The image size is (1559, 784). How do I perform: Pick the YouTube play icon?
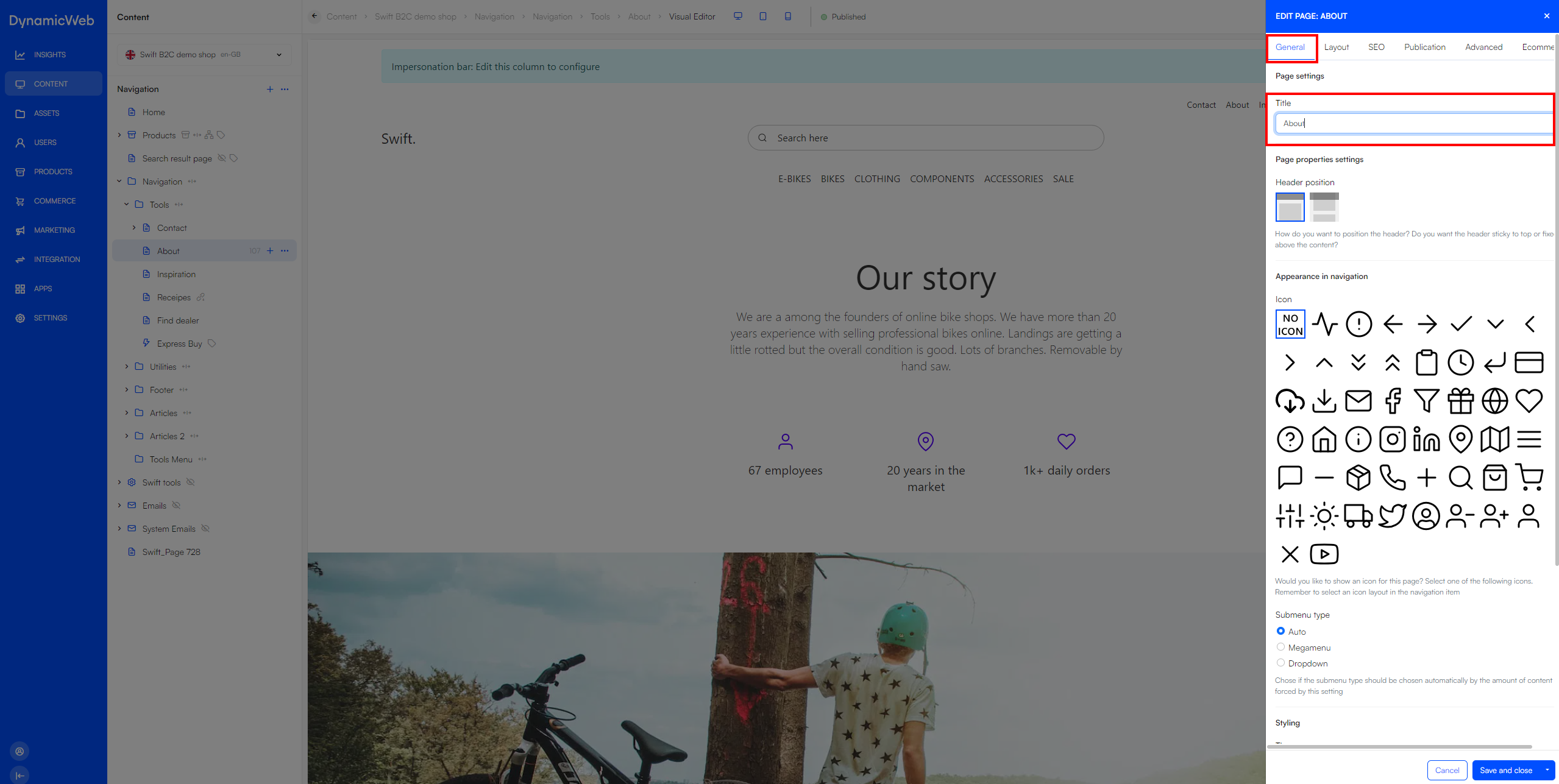[1324, 554]
